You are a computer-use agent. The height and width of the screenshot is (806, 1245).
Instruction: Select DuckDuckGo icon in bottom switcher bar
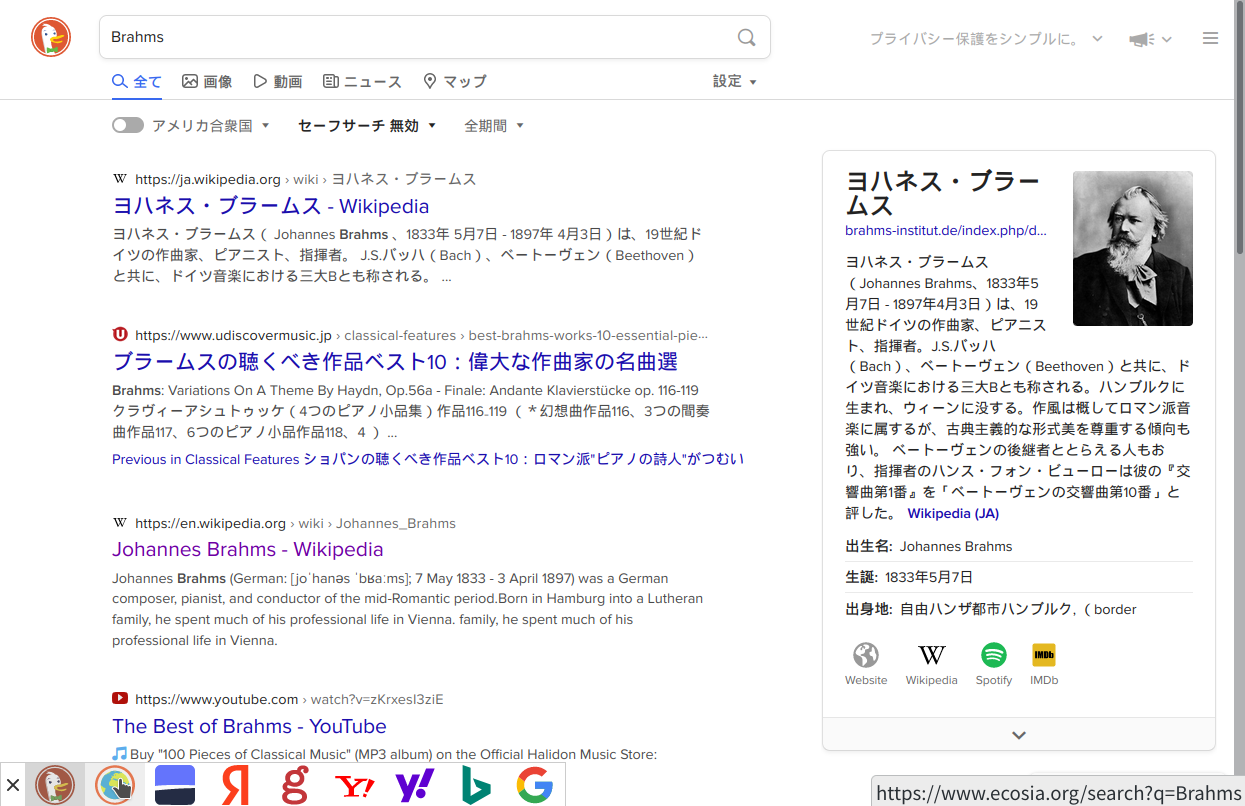point(55,785)
